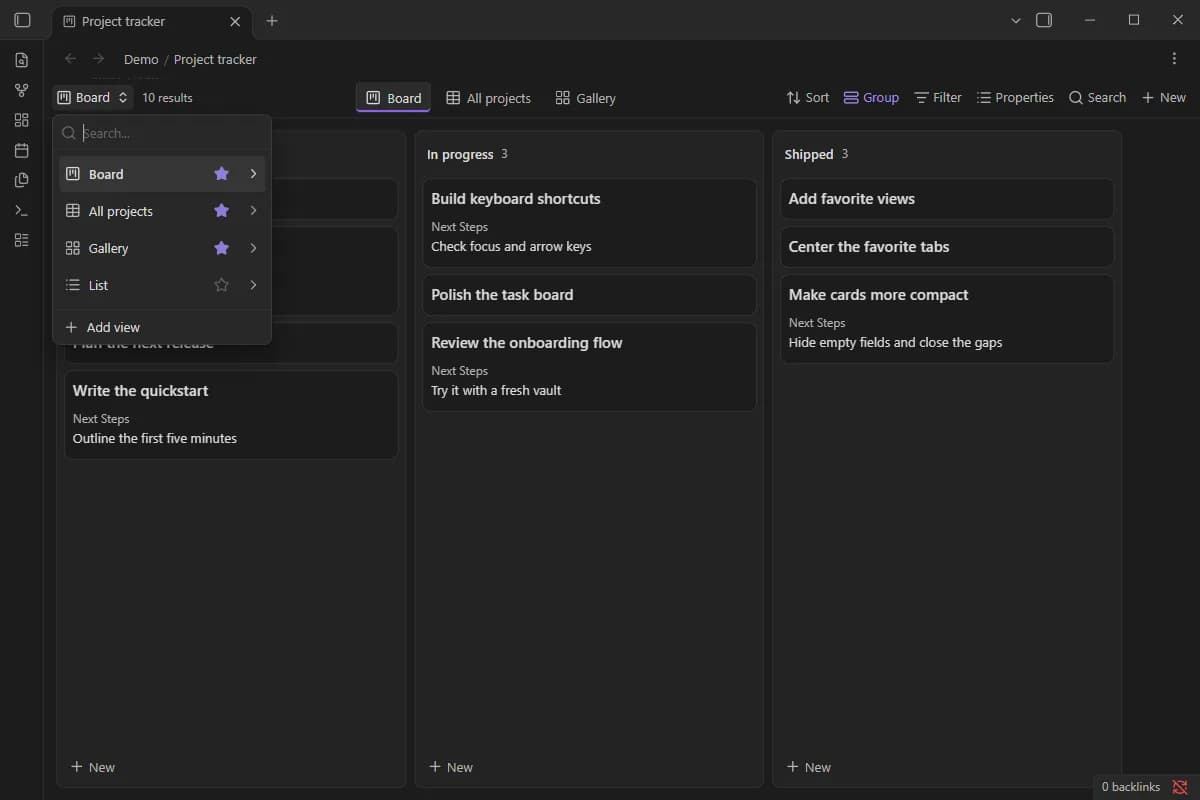Open the Add favorite views card
Viewport: 1200px width, 800px height.
947,199
